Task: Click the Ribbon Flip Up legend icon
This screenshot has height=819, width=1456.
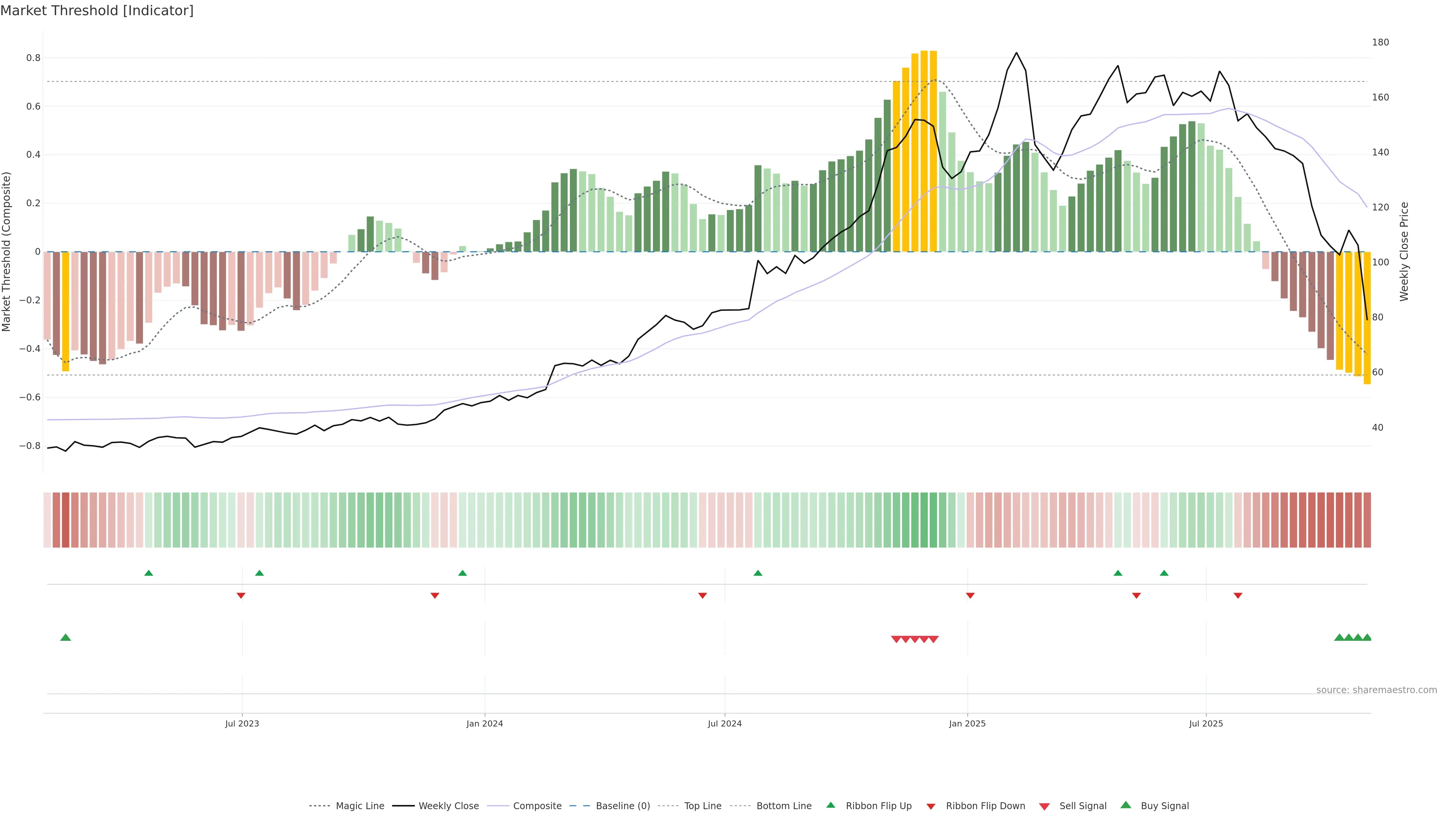Action: [x=830, y=805]
